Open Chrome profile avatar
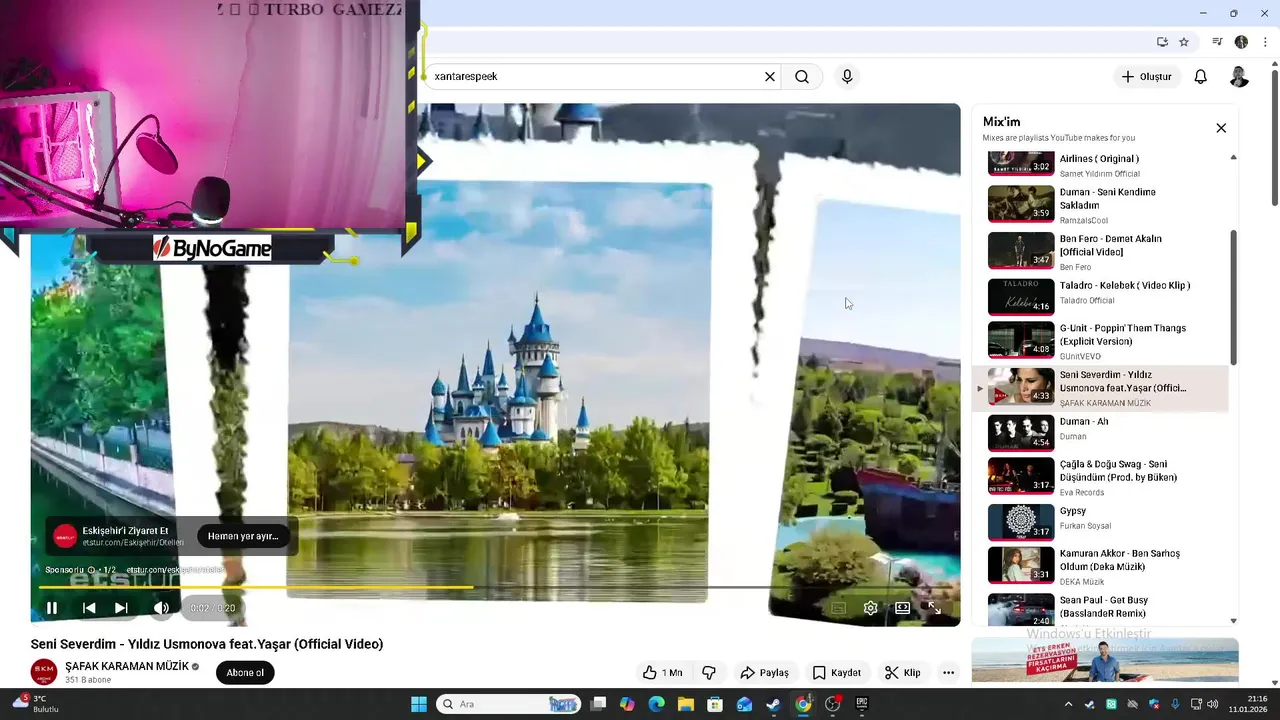1280x720 pixels. pos(1241,42)
